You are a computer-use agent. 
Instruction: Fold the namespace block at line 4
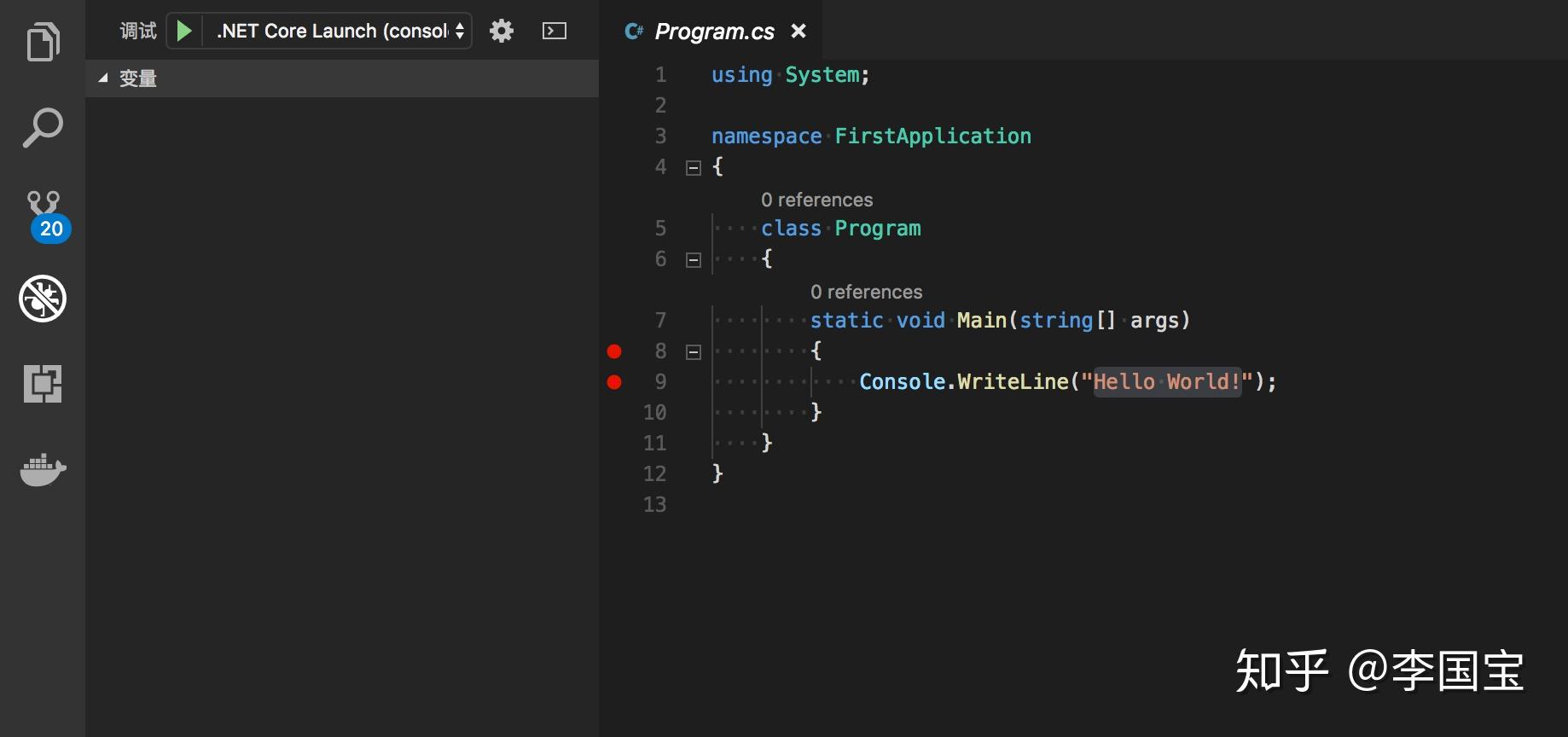pos(694,168)
